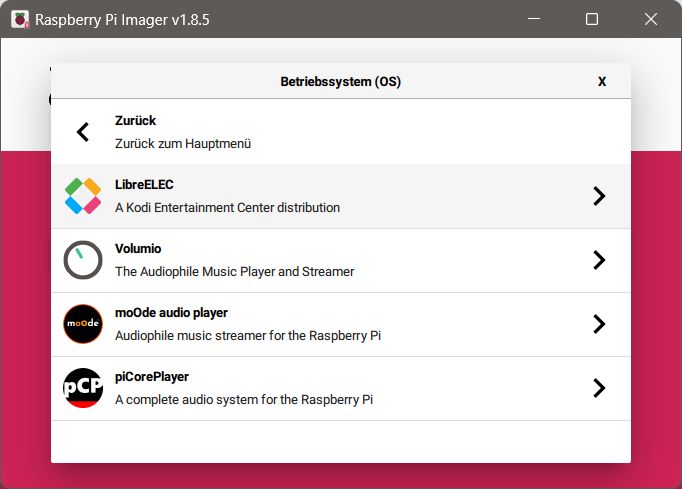Click 'Zurück zum Hauptmenü' text
Image resolution: width=682 pixels, height=489 pixels.
183,144
